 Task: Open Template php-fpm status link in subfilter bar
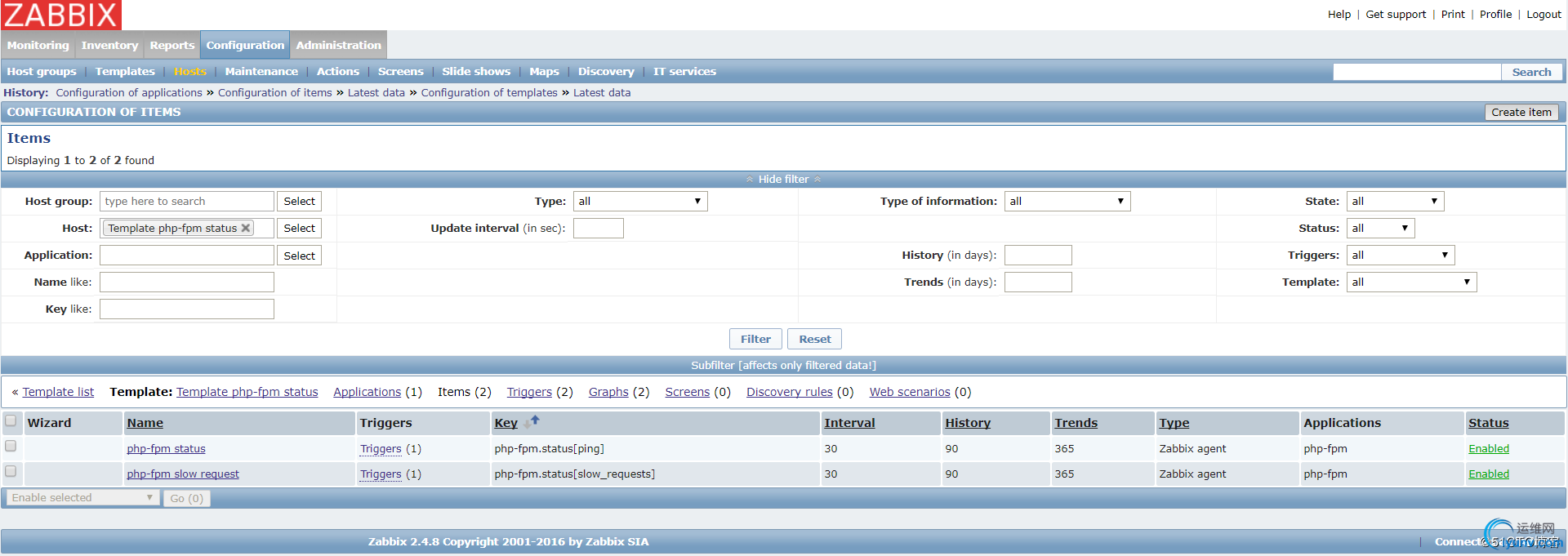[247, 392]
